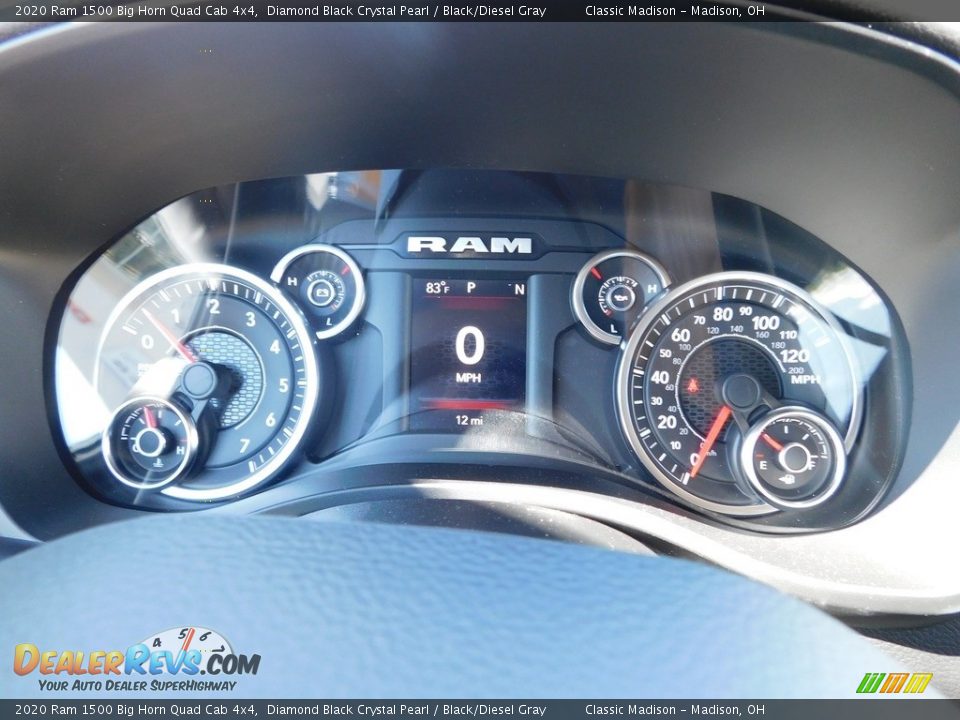This screenshot has width=960, height=720.
Task: Click the 12 mi odometer reading
Action: tap(469, 420)
